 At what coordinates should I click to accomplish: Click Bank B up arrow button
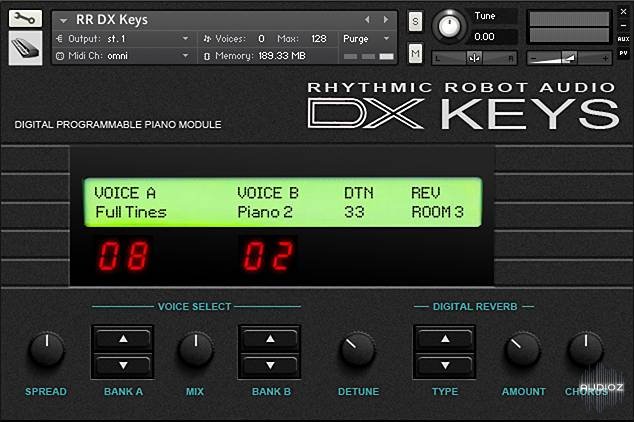pyautogui.click(x=270, y=339)
